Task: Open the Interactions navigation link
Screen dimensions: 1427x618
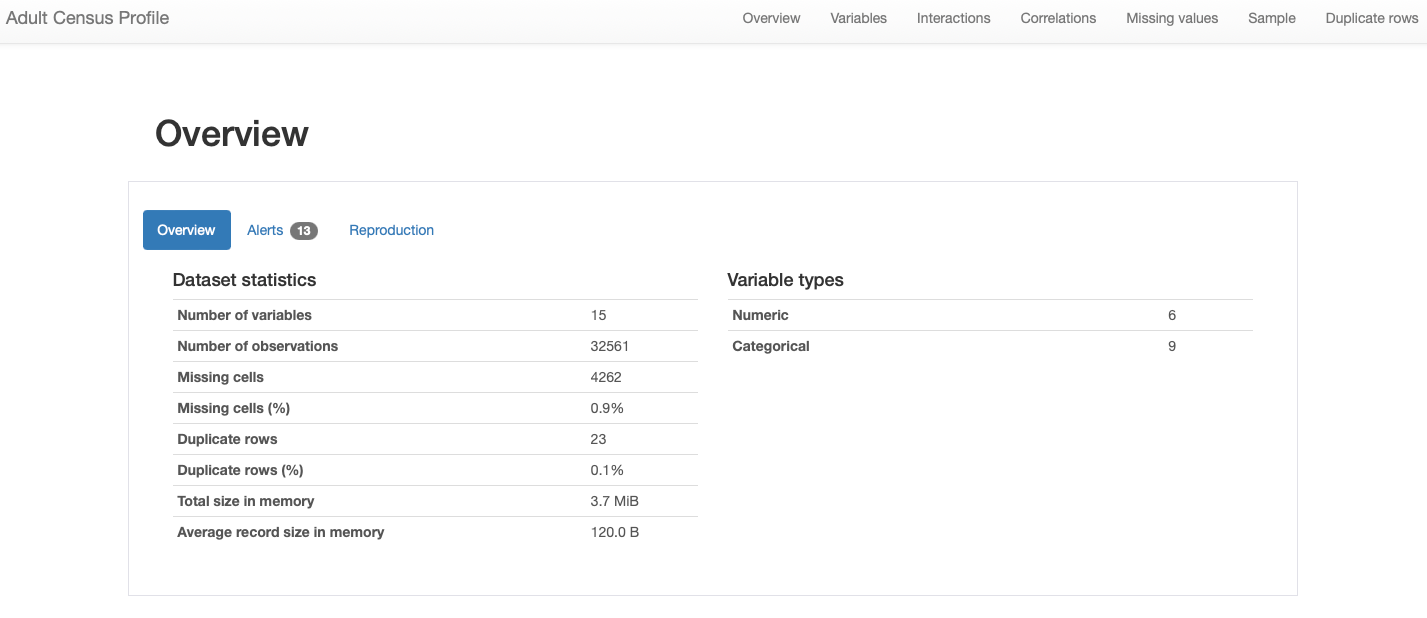Action: pos(953,18)
